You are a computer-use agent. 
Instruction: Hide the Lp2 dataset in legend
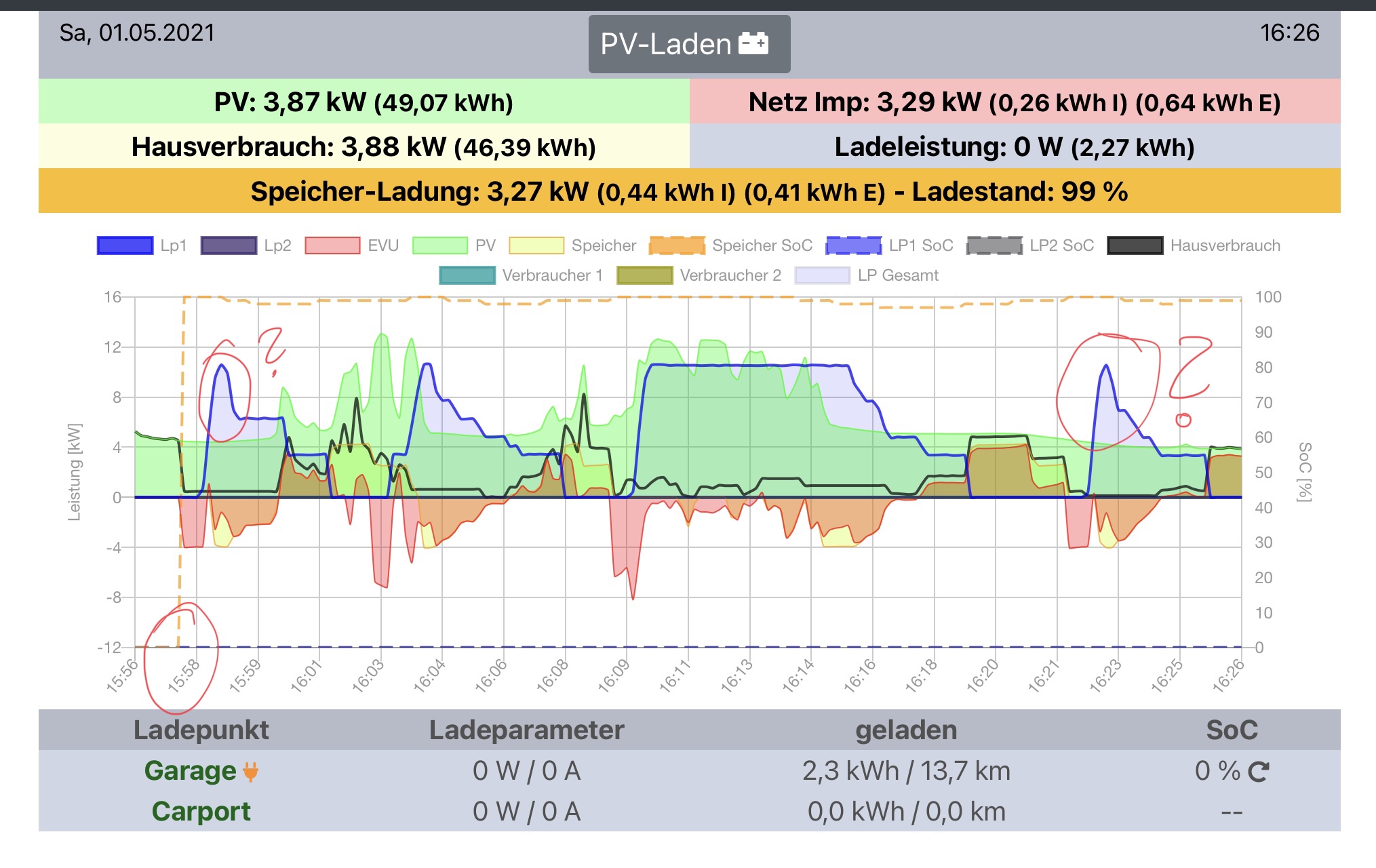229,245
